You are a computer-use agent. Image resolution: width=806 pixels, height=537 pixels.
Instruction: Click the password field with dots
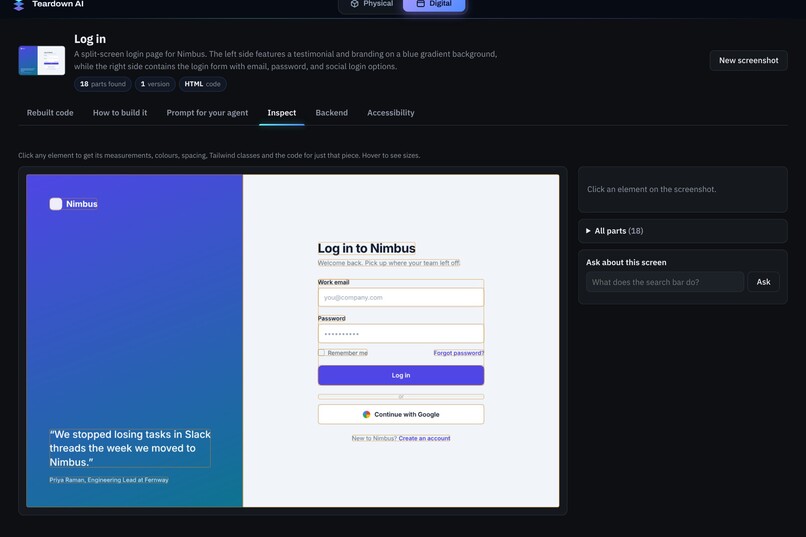[401, 334]
